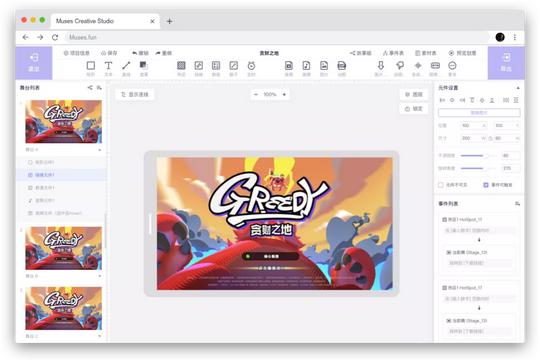
Task: Select the highlighted element in stage tree
Action: point(62,175)
